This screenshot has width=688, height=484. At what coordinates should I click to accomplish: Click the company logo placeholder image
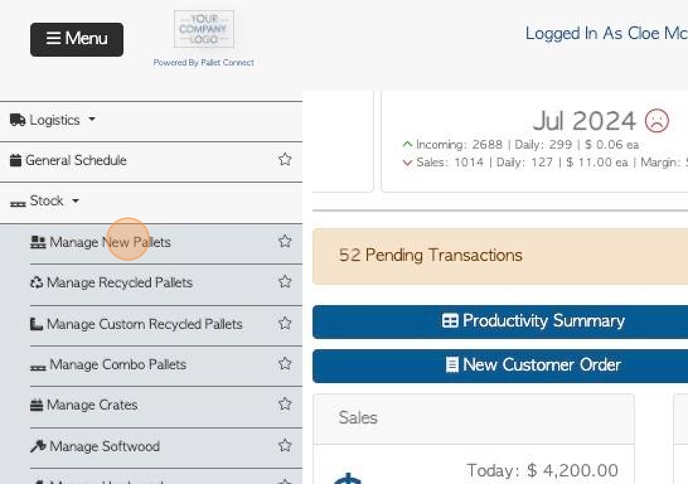[x=204, y=29]
